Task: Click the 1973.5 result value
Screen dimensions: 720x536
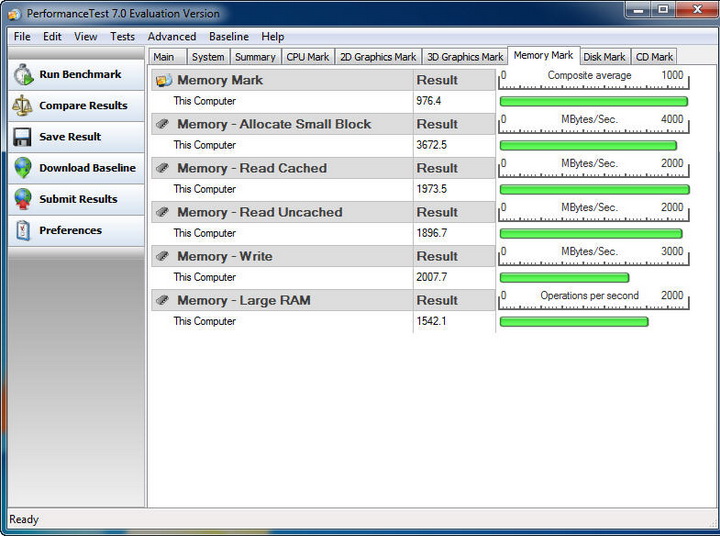Action: click(431, 189)
